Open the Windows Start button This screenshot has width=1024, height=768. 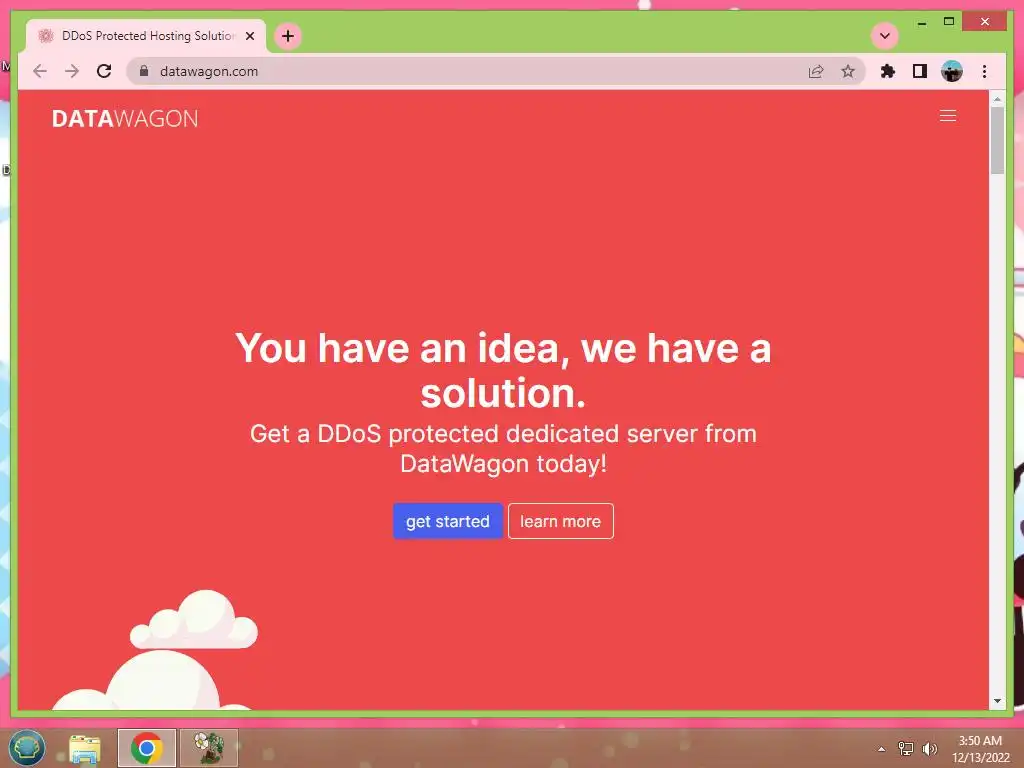(x=26, y=748)
